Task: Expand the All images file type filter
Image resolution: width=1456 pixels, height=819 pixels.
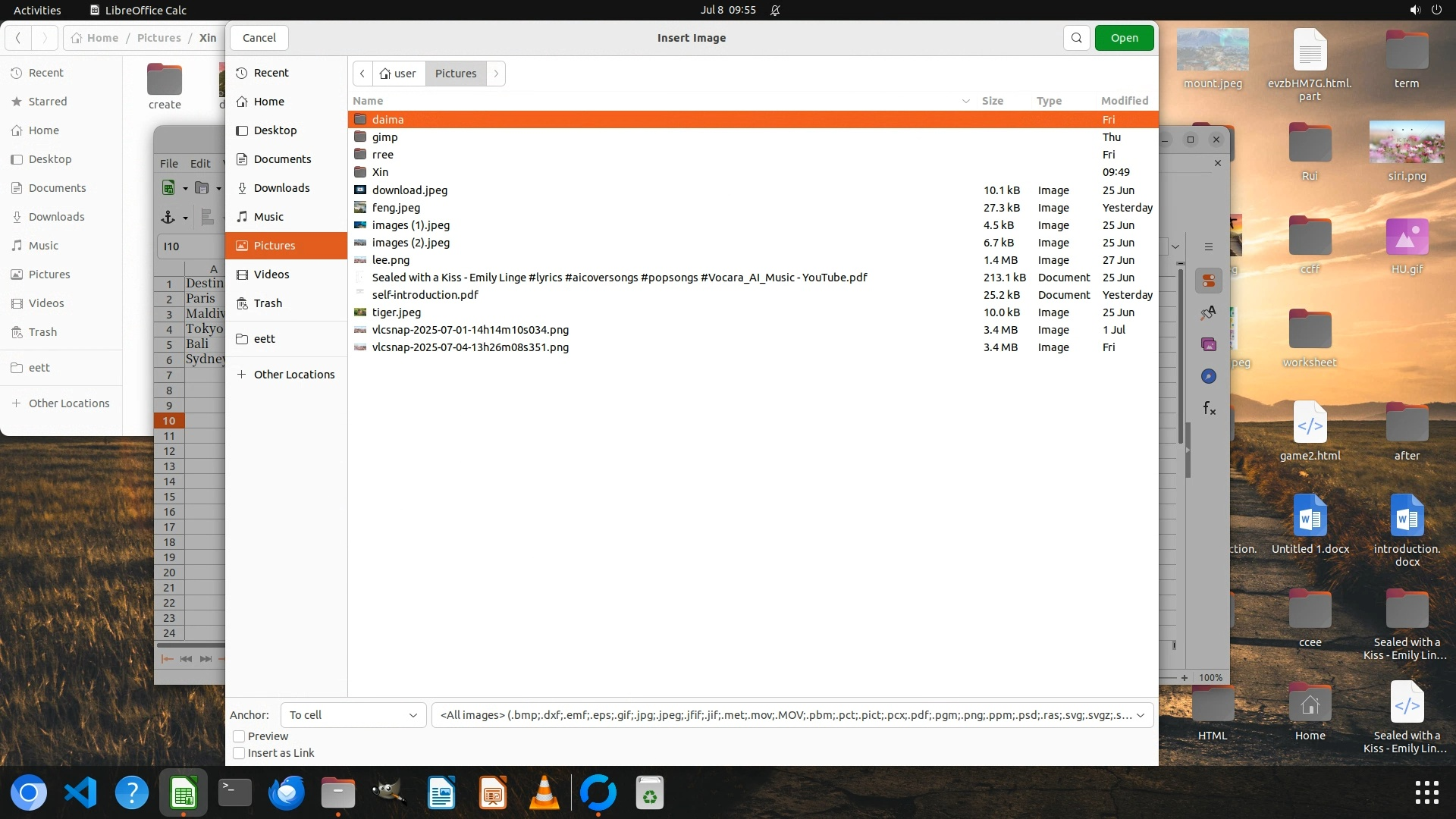Action: [792, 715]
